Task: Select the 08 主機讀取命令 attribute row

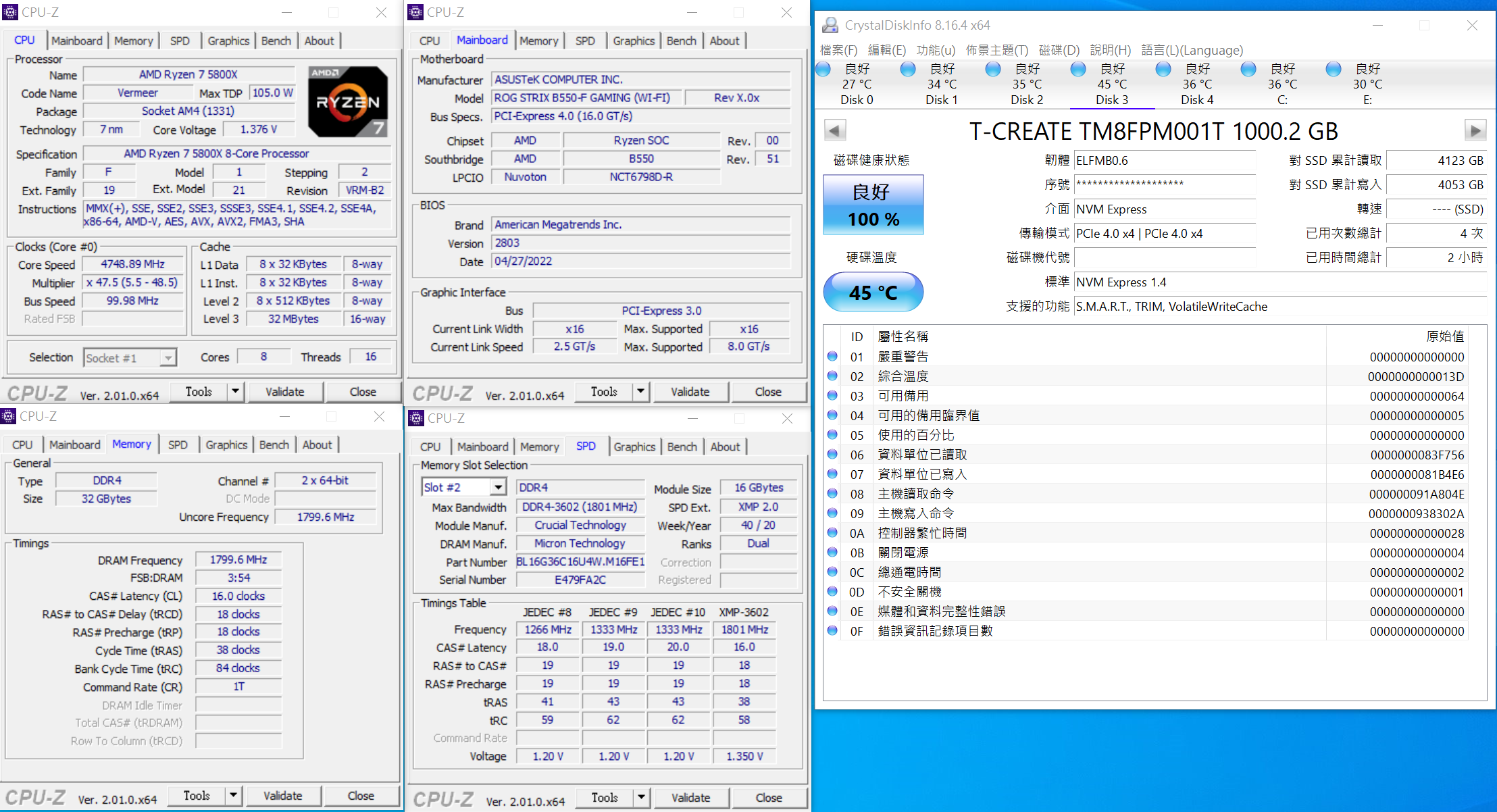Action: click(1146, 494)
